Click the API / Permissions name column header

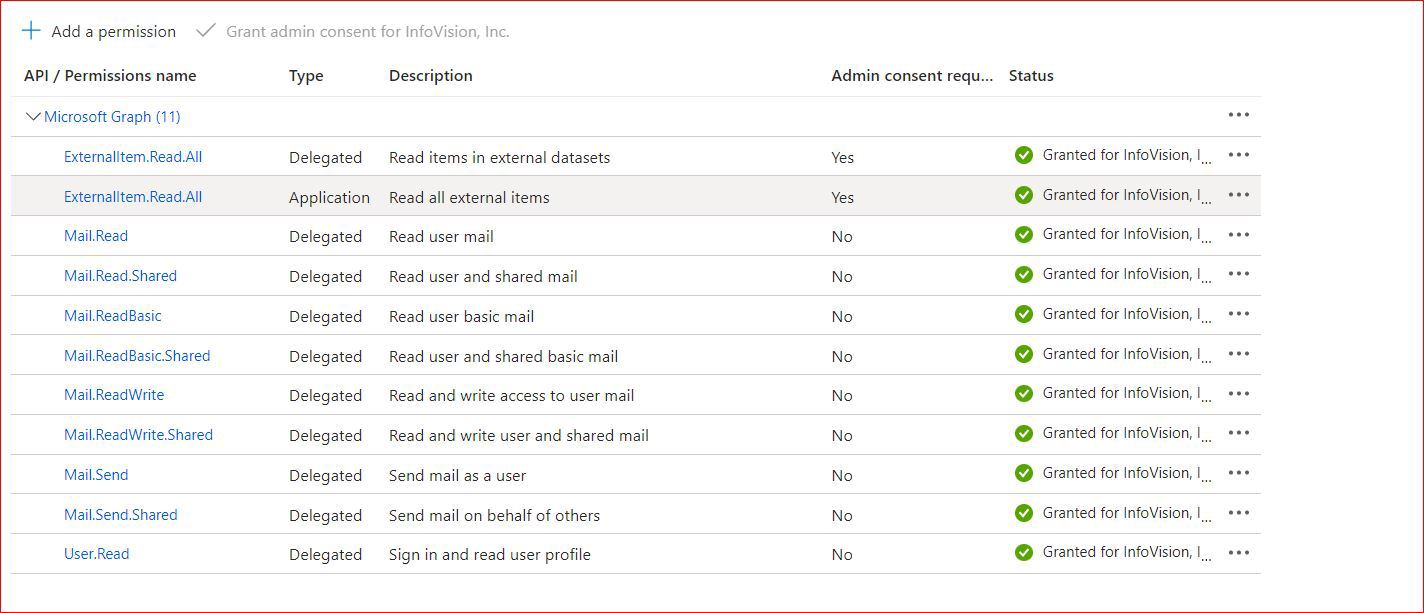click(x=110, y=76)
